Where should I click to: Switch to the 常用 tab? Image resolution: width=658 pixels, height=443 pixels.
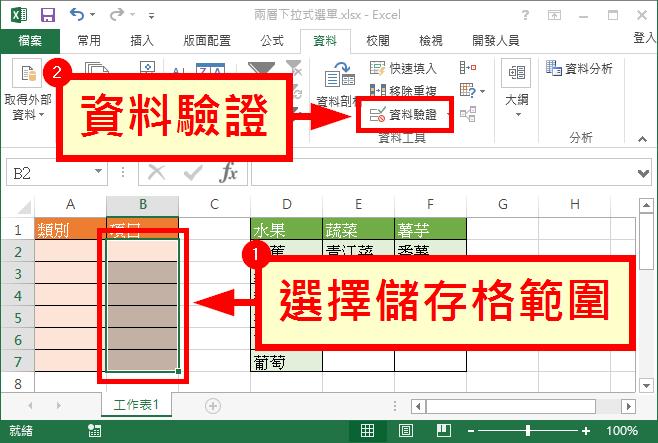pos(89,41)
